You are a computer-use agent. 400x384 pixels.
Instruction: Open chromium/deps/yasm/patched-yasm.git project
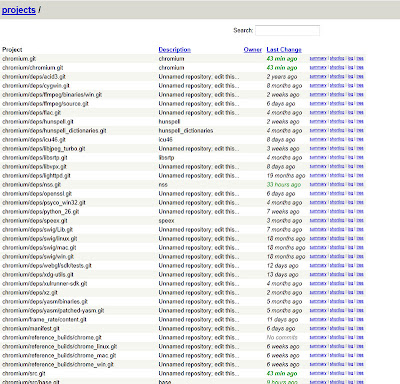pos(53,311)
